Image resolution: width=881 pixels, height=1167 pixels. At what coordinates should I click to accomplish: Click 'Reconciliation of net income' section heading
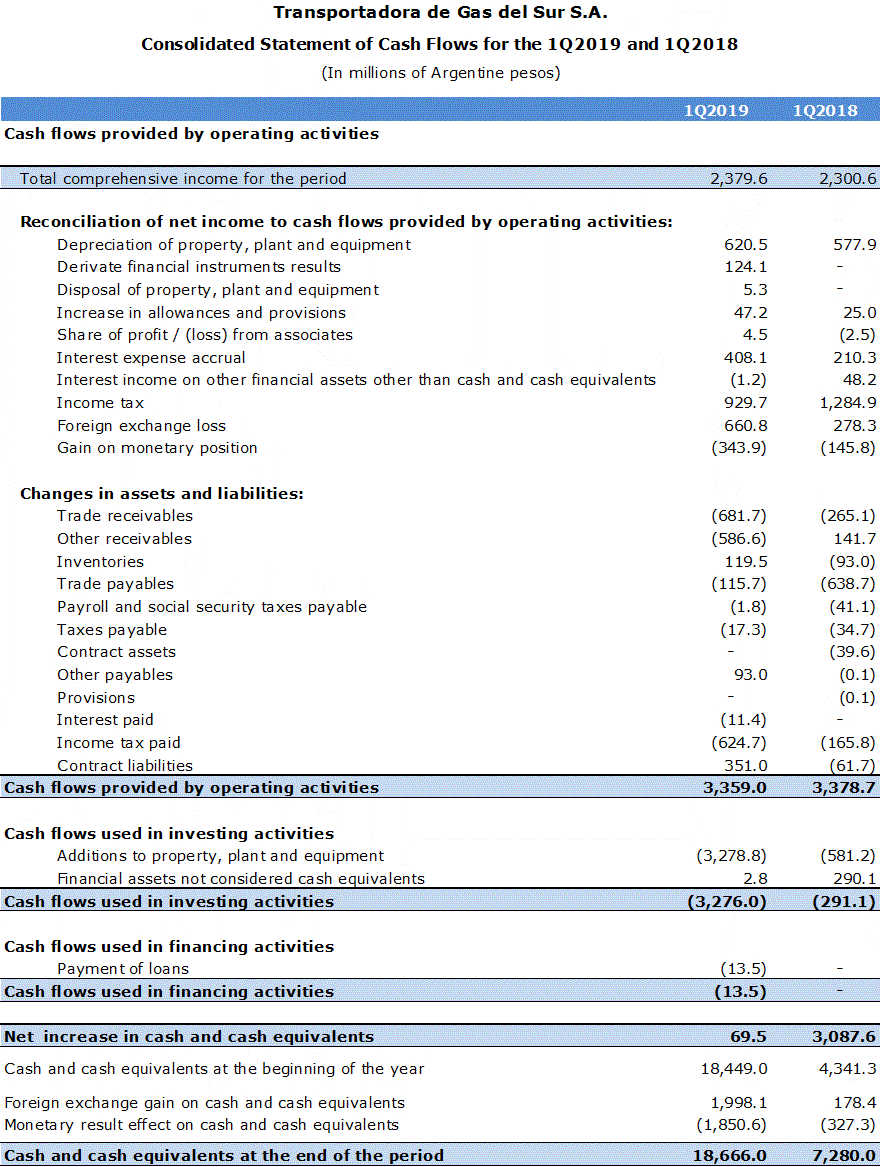[346, 222]
